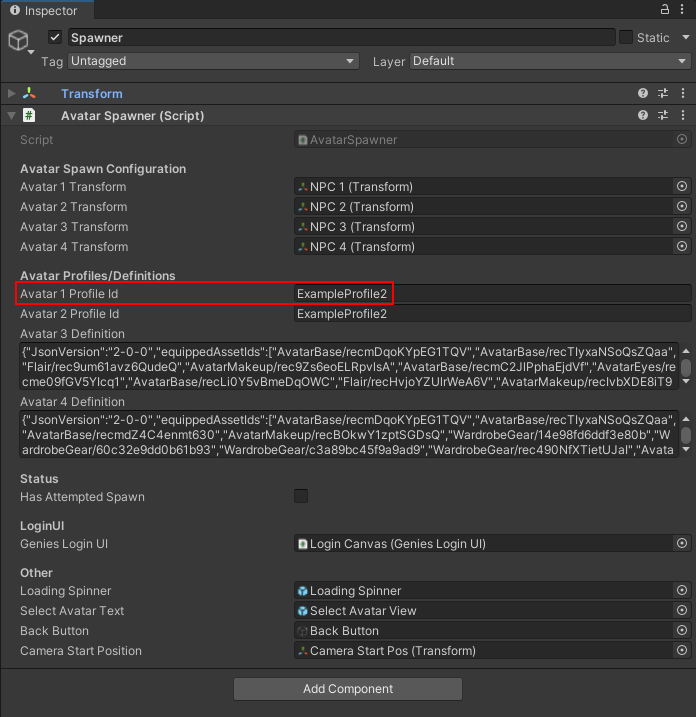Image resolution: width=696 pixels, height=717 pixels.
Task: Check the Has Attempted Spawn box
Action: (x=301, y=496)
